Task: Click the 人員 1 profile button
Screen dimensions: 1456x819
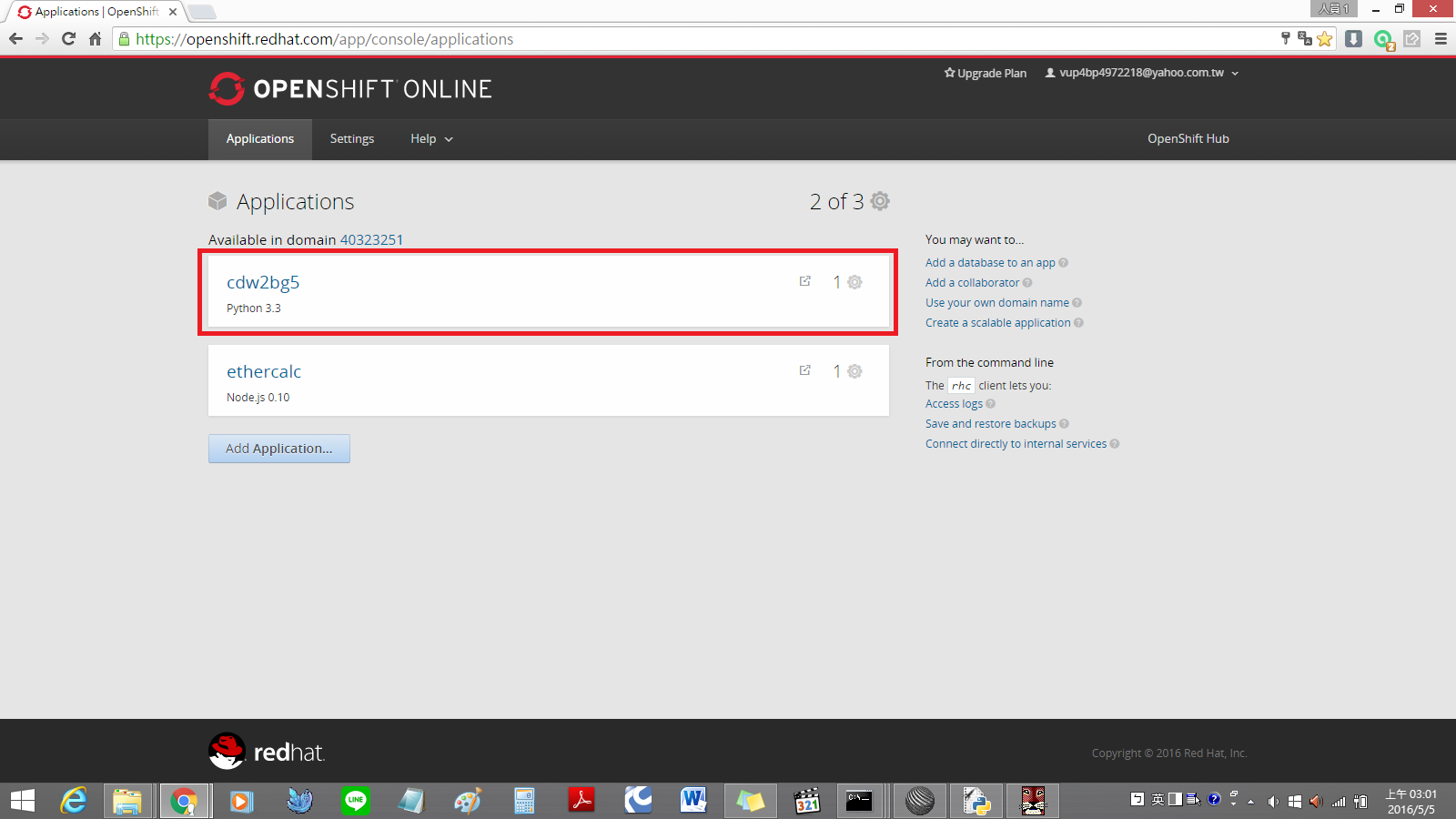Action: pyautogui.click(x=1334, y=8)
